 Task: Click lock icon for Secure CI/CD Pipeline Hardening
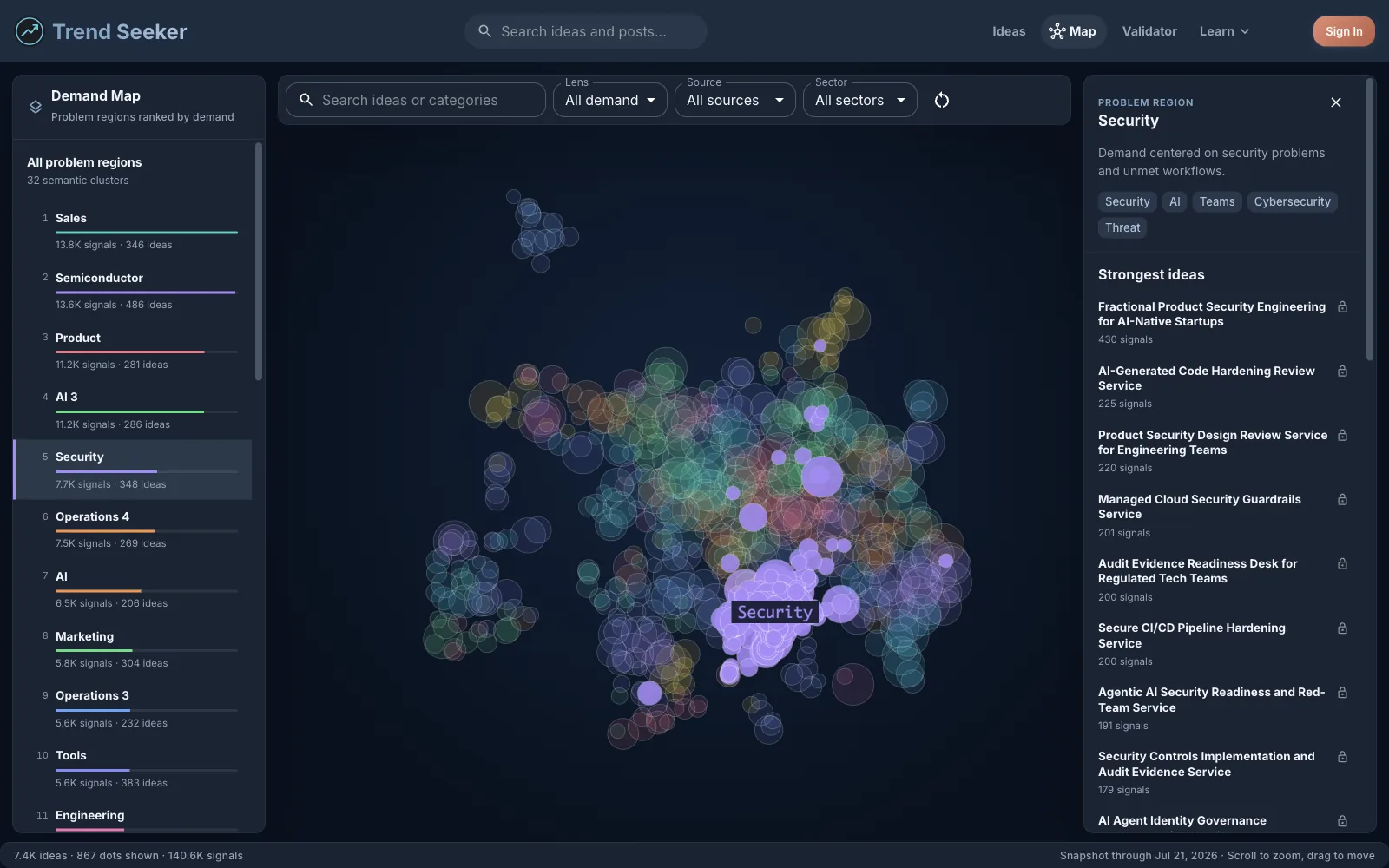pyautogui.click(x=1342, y=628)
